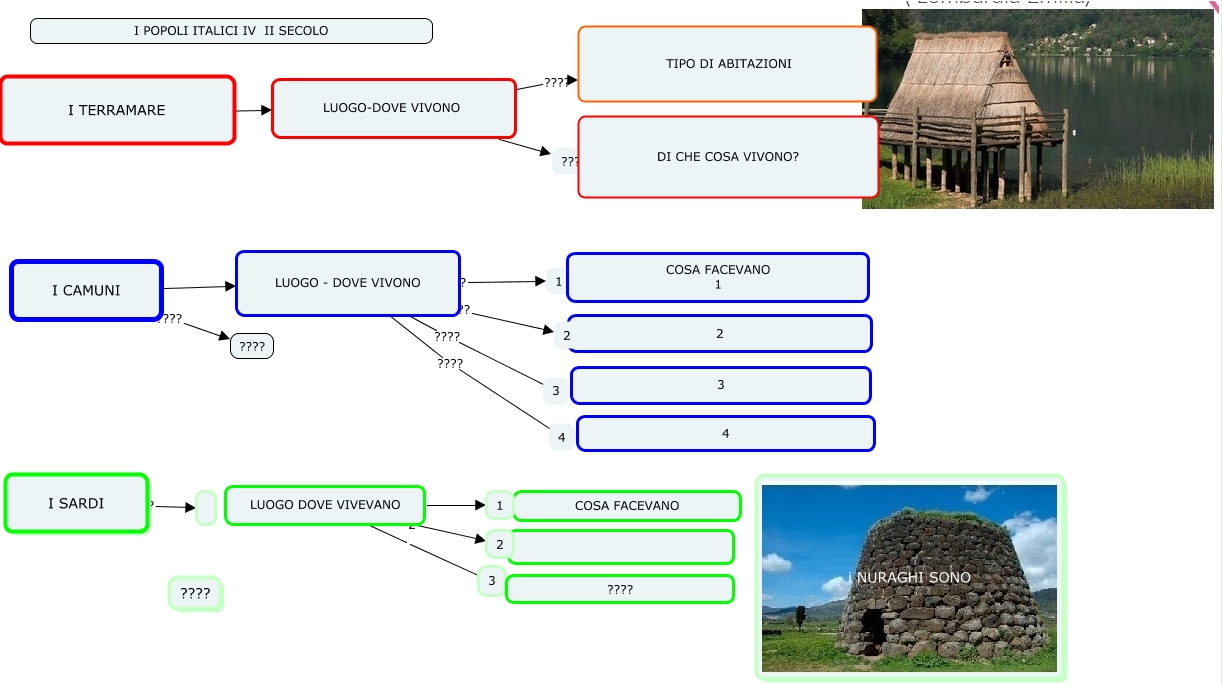Select the I TERRAMARE node
Image resolution: width=1222 pixels, height=685 pixels.
tap(117, 110)
